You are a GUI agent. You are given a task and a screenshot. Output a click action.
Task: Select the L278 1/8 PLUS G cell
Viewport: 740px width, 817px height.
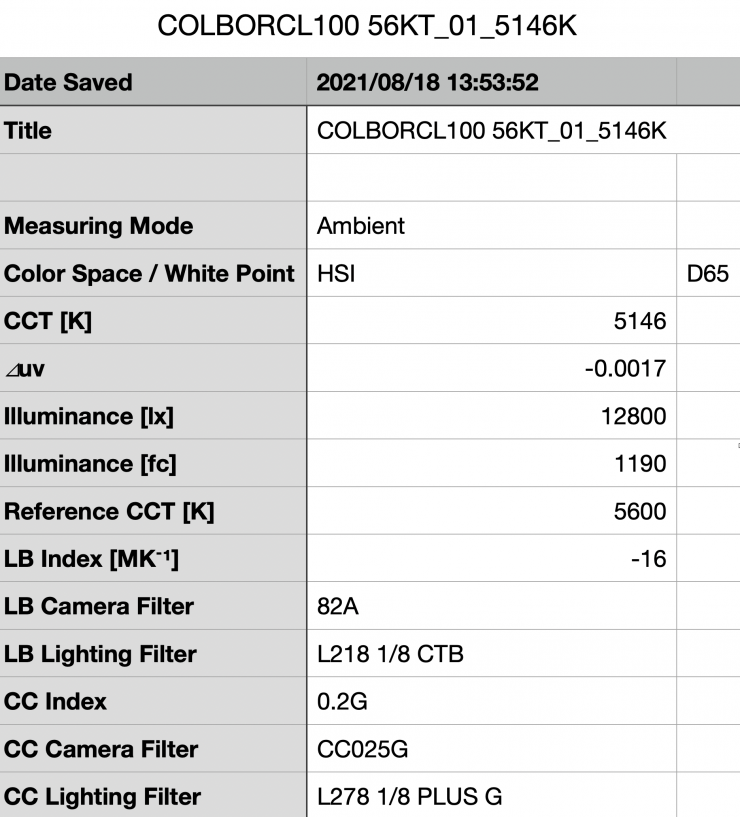coord(490,797)
